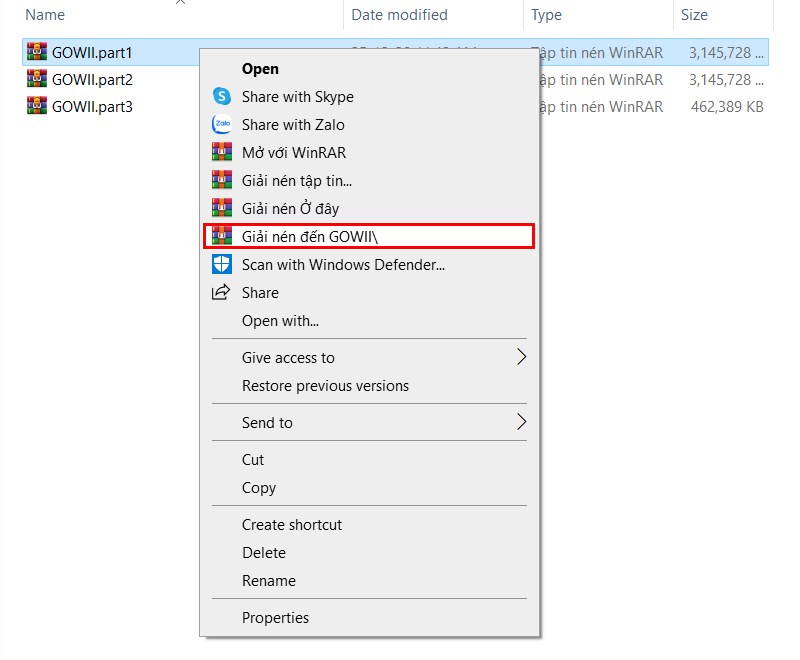Image resolution: width=800 pixels, height=660 pixels.
Task: Click the Type column header
Action: [546, 15]
